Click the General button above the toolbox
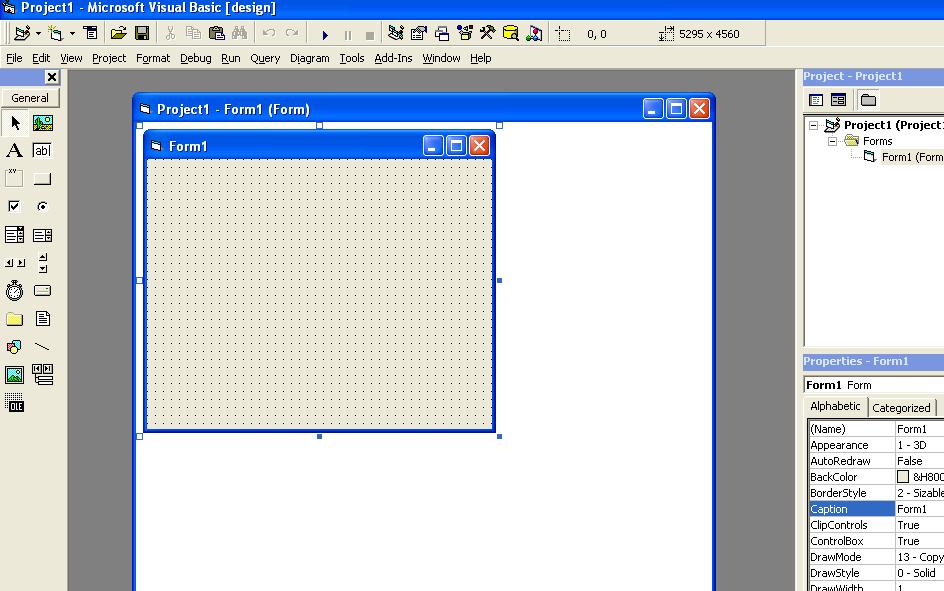This screenshot has width=944, height=591. [x=30, y=97]
